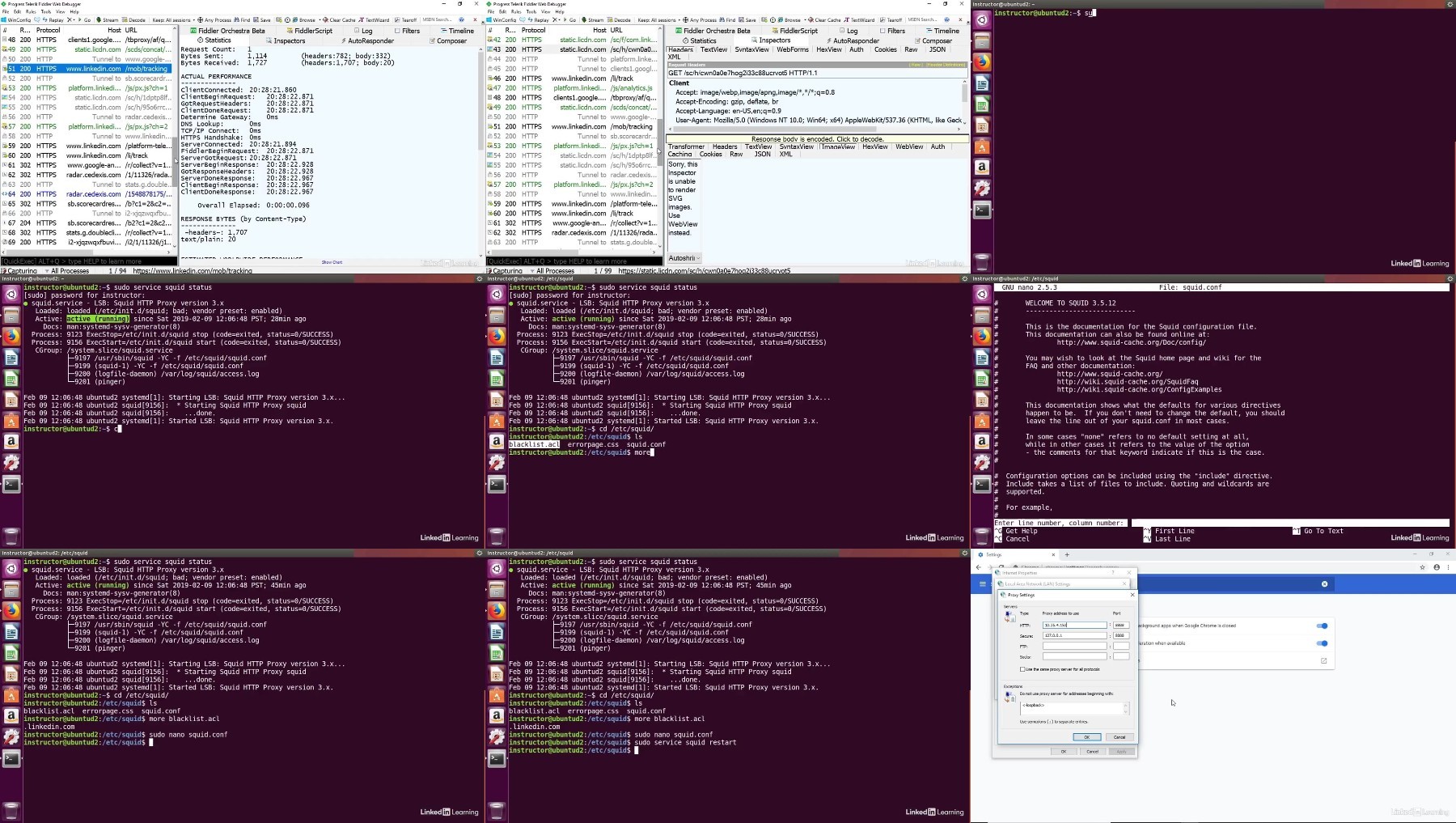Open the Tools menu in Fiddler Inspectors window

click(531, 11)
